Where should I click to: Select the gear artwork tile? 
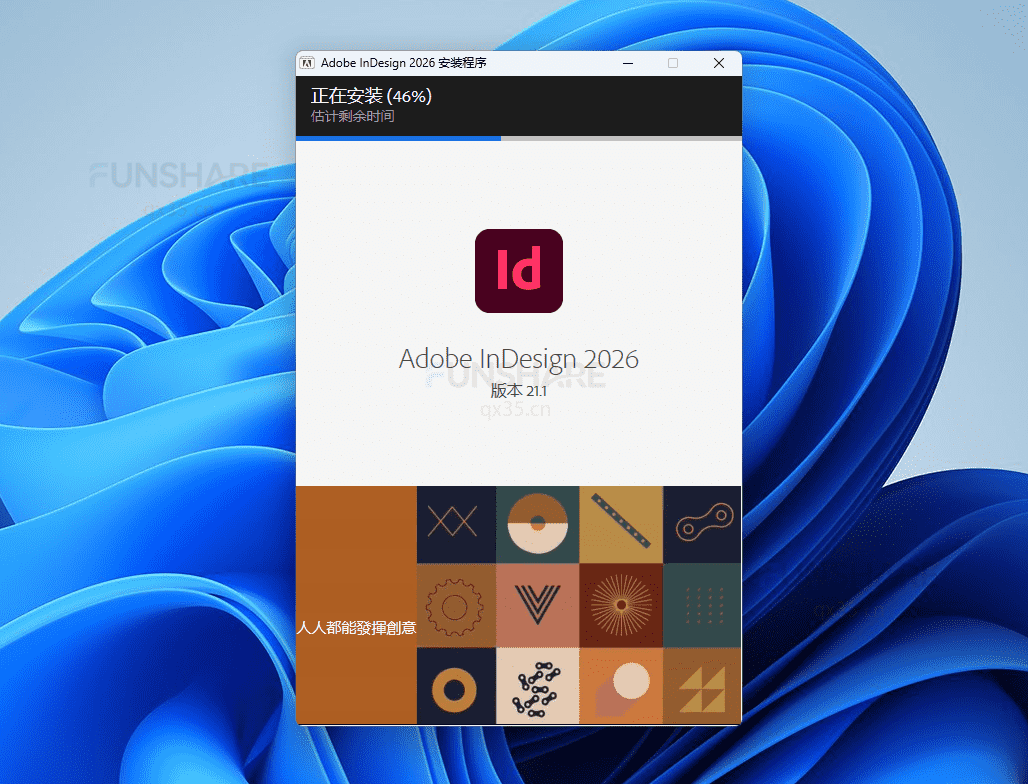coord(456,604)
